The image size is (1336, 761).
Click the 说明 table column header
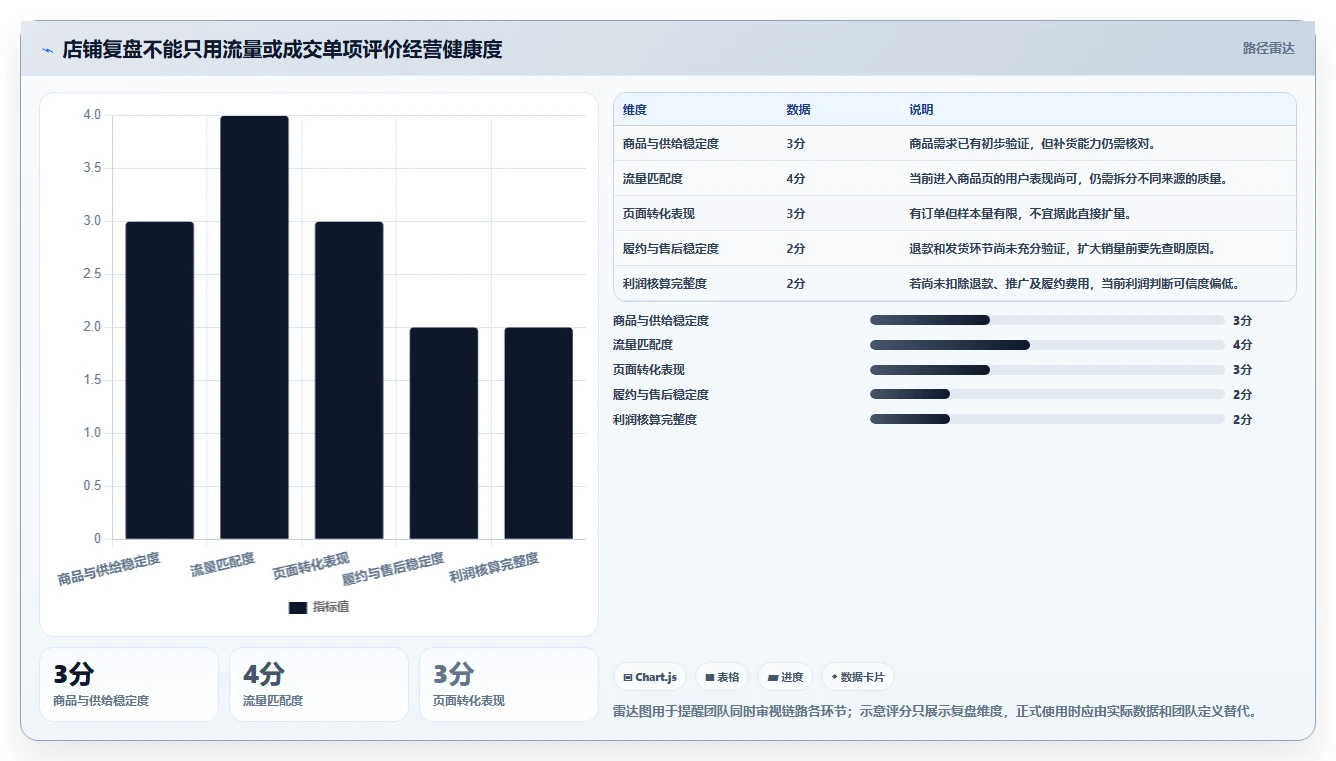[921, 110]
